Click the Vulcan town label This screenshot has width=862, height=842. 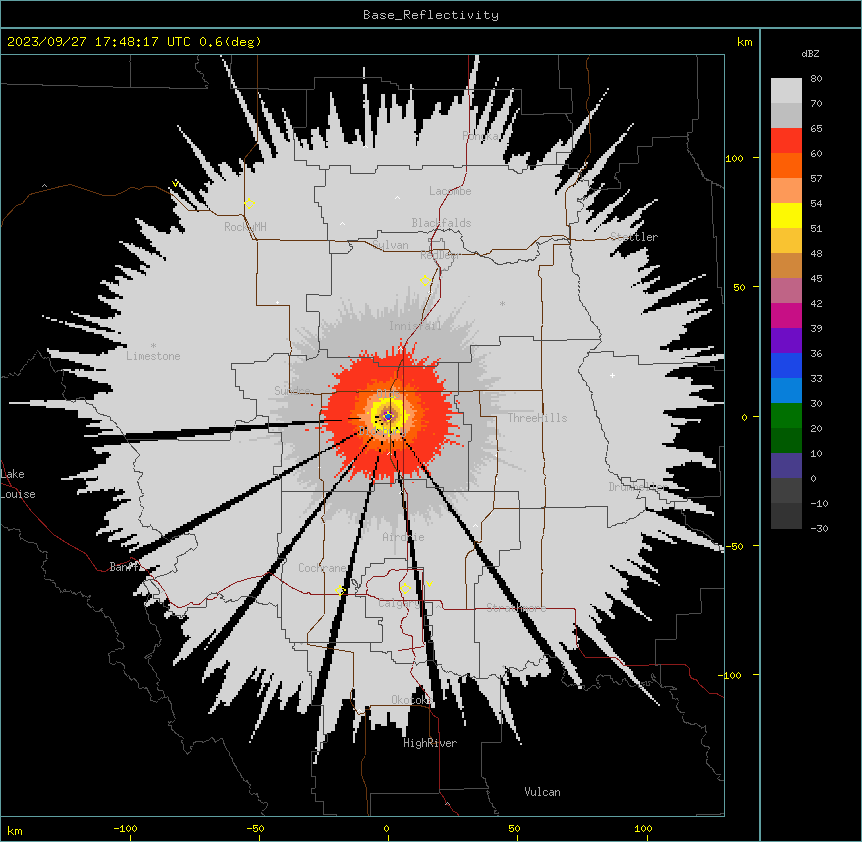coord(543,792)
